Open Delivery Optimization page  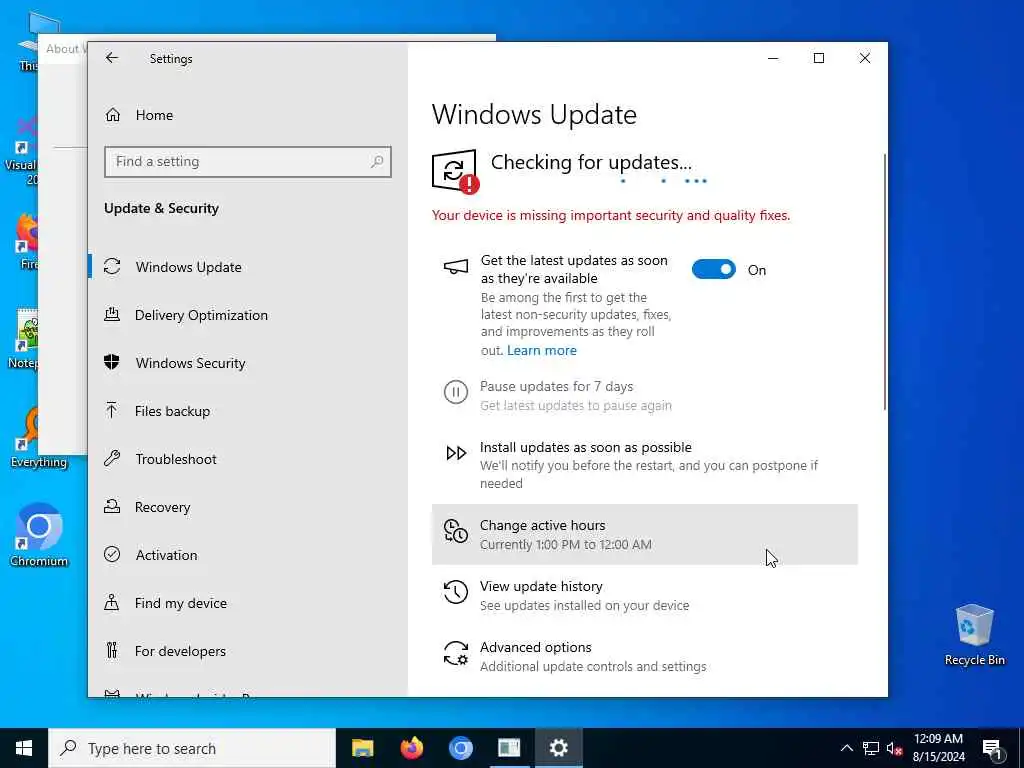(x=248, y=315)
